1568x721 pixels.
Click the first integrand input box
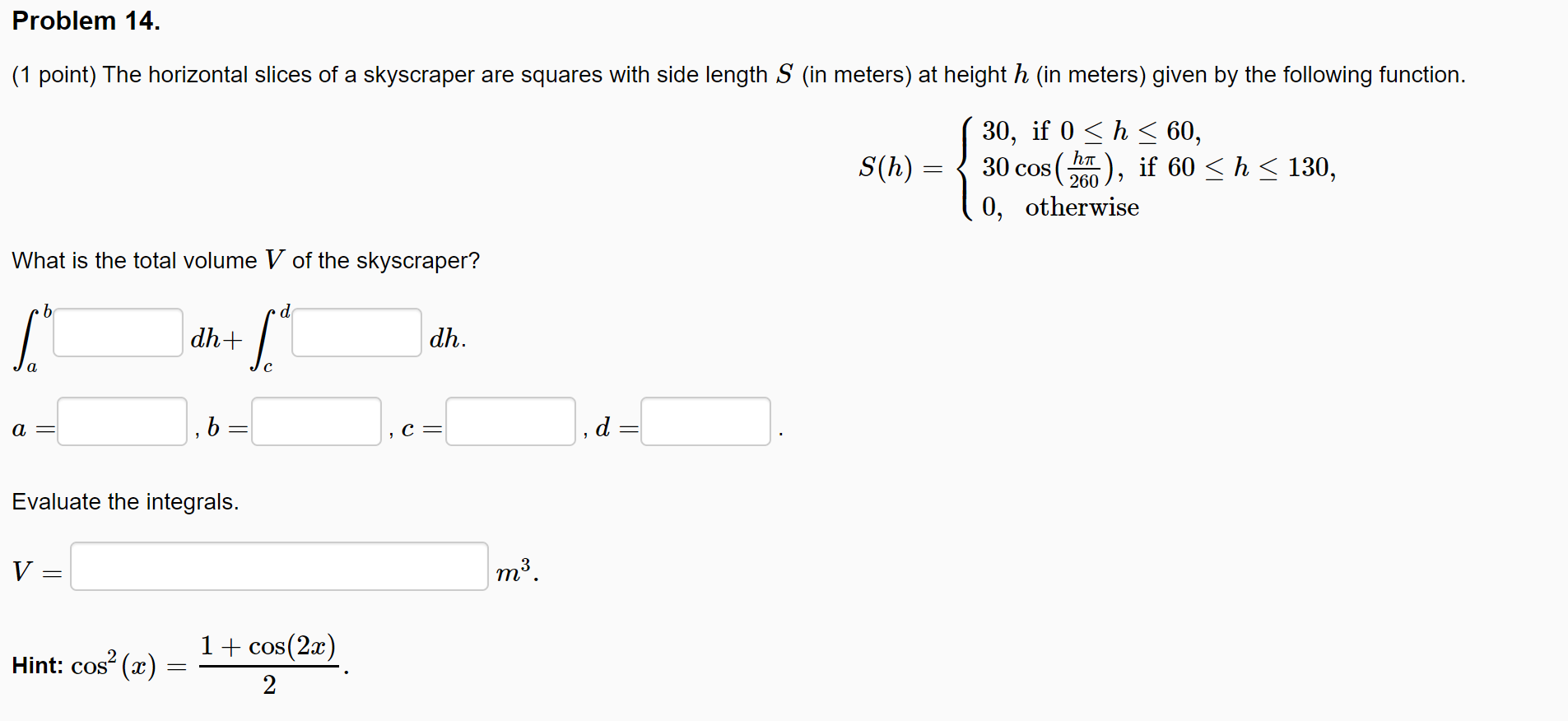pyautogui.click(x=118, y=332)
